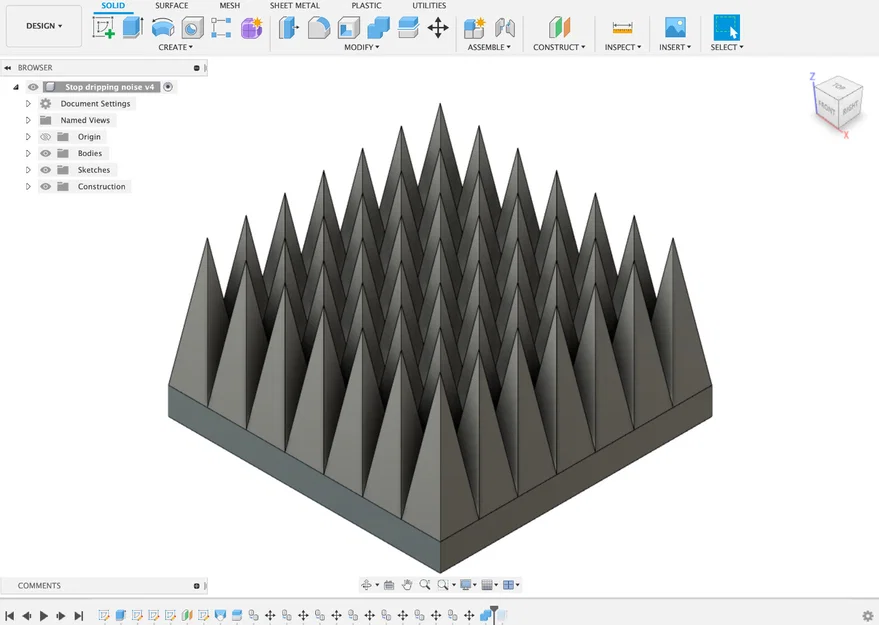Switch to the PLASTIC tab
The height and width of the screenshot is (625, 879).
click(x=367, y=6)
